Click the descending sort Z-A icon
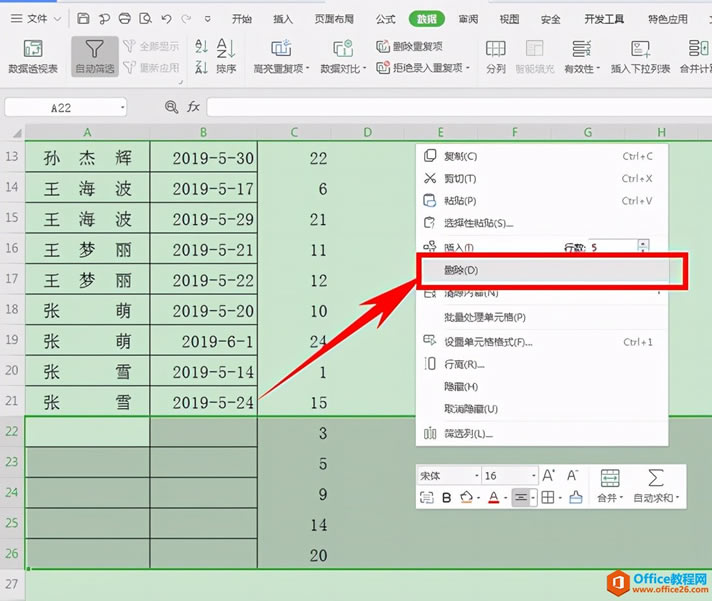 [x=201, y=68]
